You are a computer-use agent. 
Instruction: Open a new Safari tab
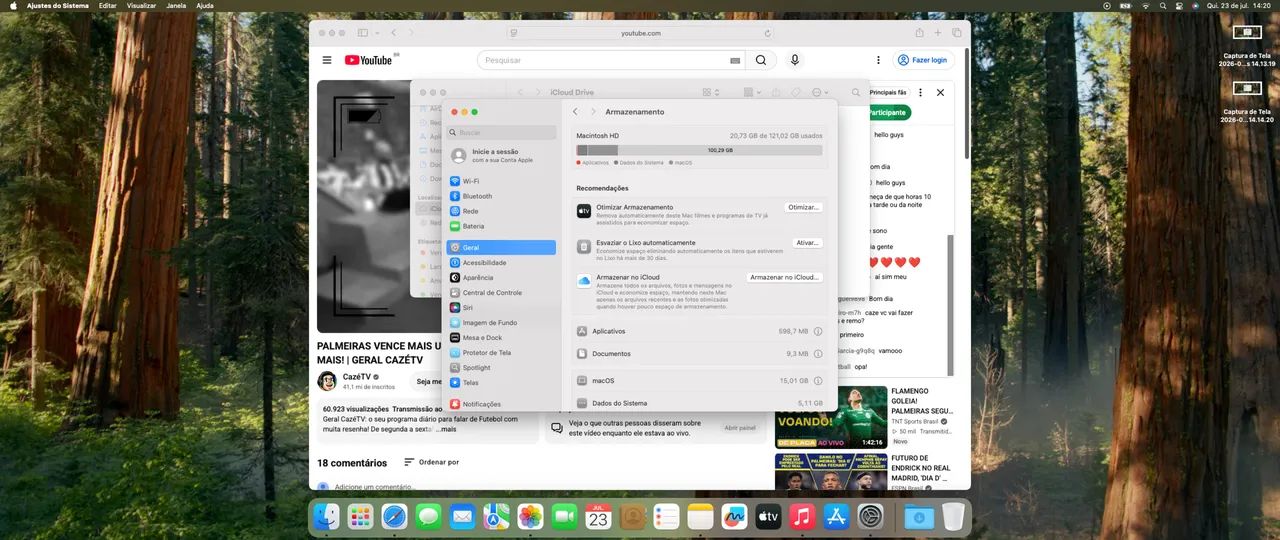tap(937, 33)
